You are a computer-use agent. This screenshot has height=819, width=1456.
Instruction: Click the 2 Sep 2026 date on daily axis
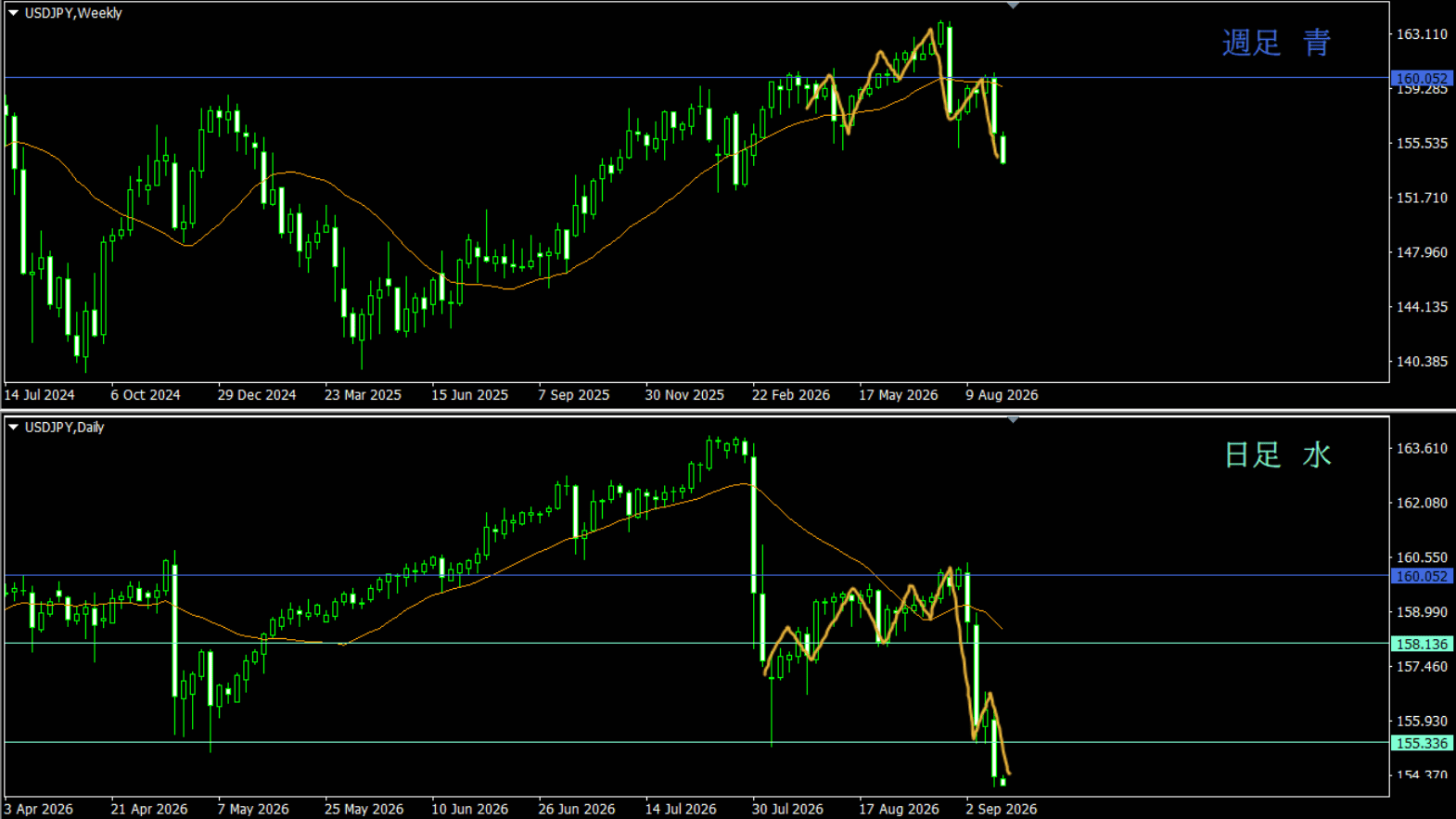(x=1002, y=809)
